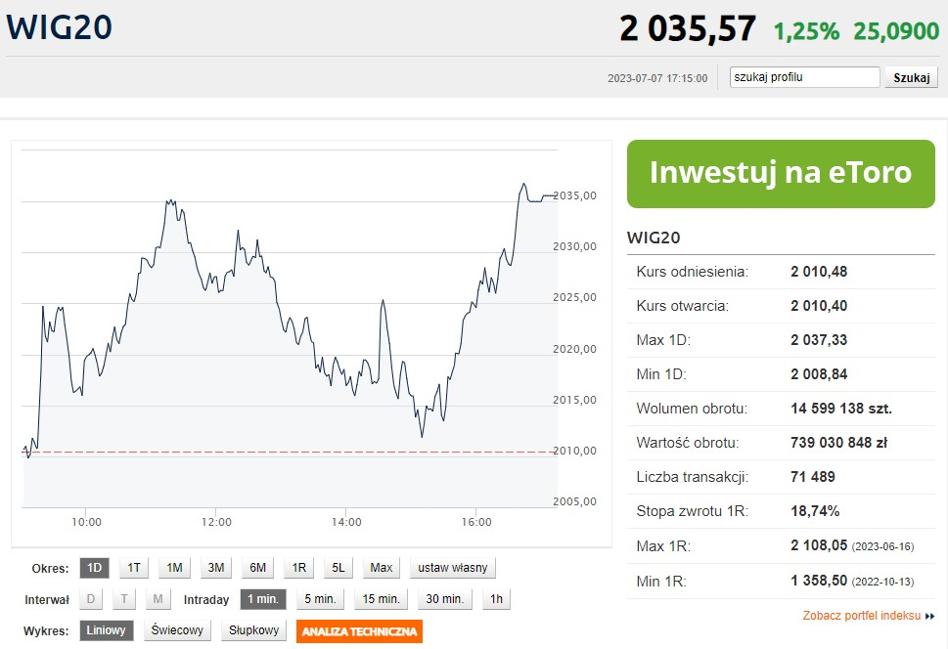Screen dimensions: 948x649
Task: Choose the 3M period
Action: point(216,568)
